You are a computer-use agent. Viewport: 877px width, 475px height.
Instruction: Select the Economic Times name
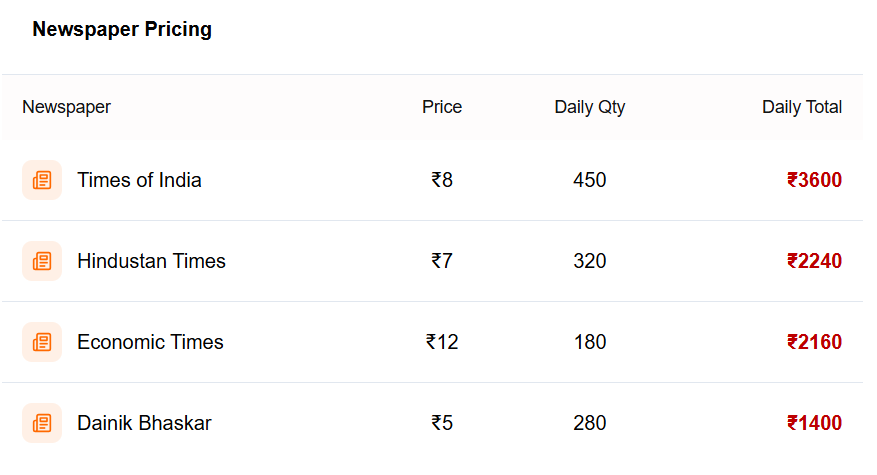click(x=150, y=342)
